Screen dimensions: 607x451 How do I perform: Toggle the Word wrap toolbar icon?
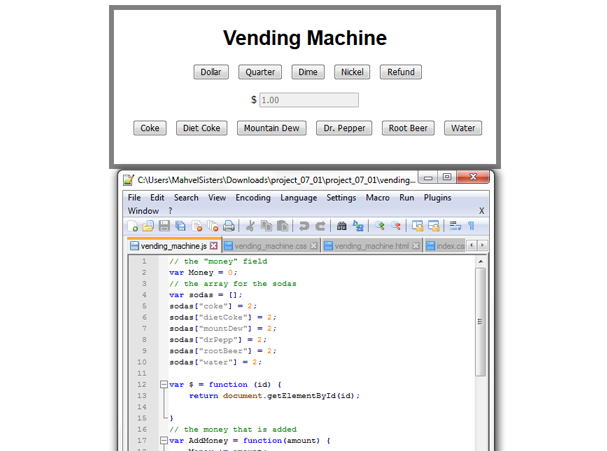(455, 227)
